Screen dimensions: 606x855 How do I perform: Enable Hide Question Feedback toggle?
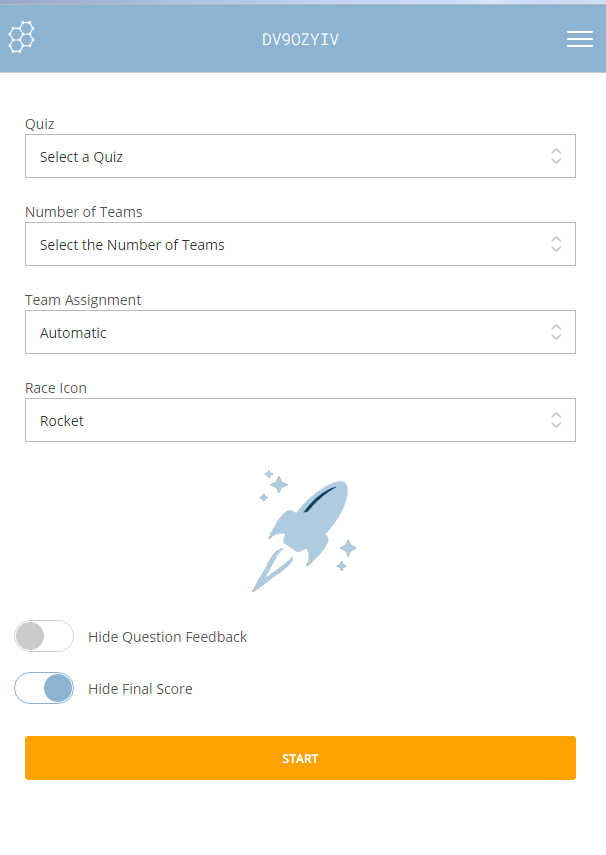[x=44, y=636]
